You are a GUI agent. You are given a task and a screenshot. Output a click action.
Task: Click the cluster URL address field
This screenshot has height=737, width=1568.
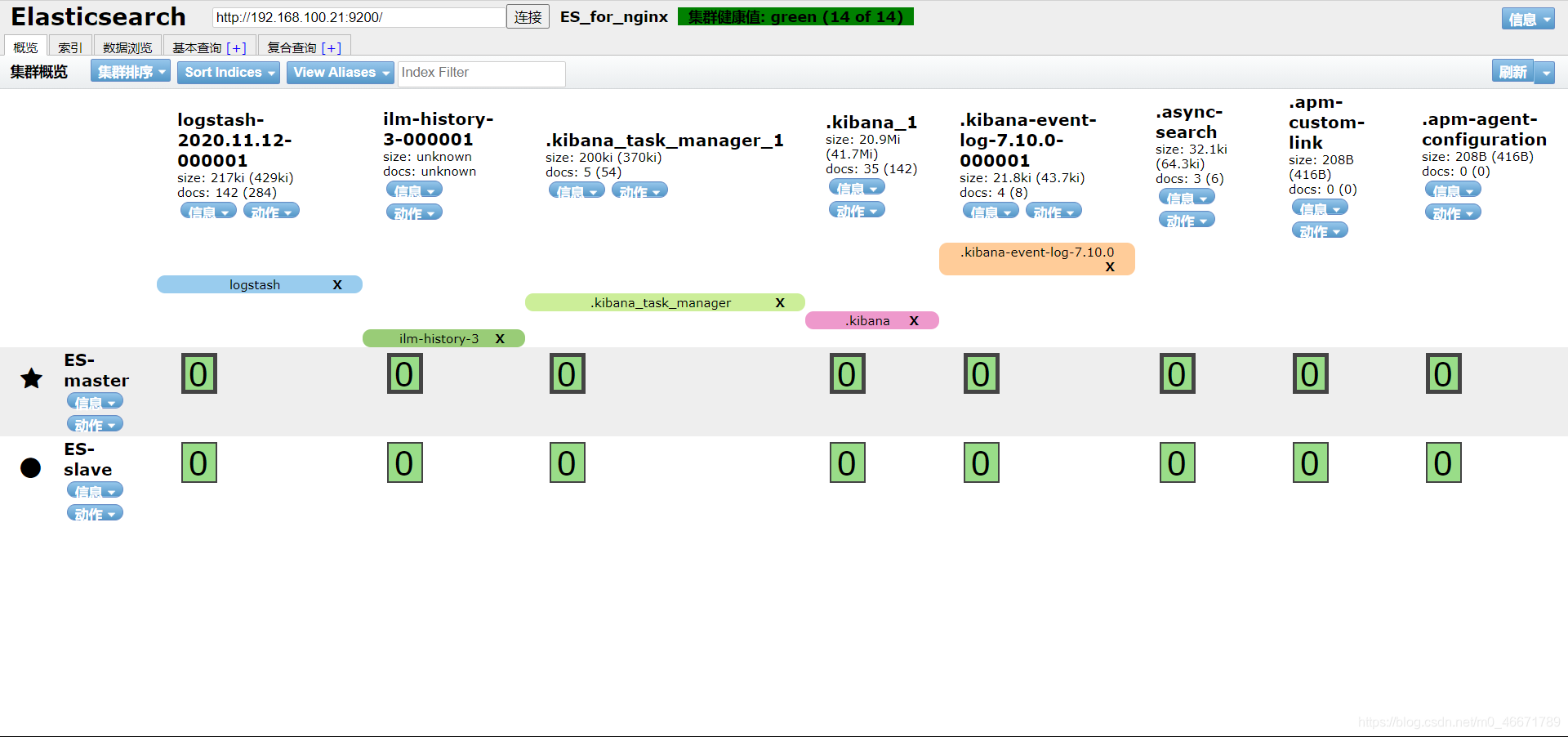coord(359,17)
